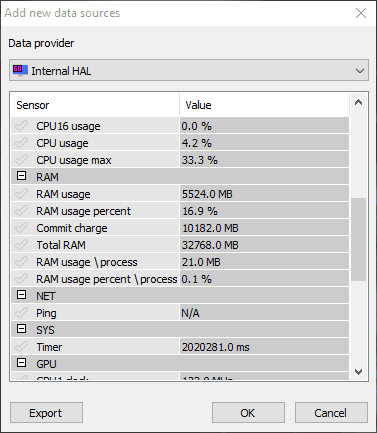The image size is (377, 433).
Task: Click the Sensor column header
Action: click(x=95, y=105)
